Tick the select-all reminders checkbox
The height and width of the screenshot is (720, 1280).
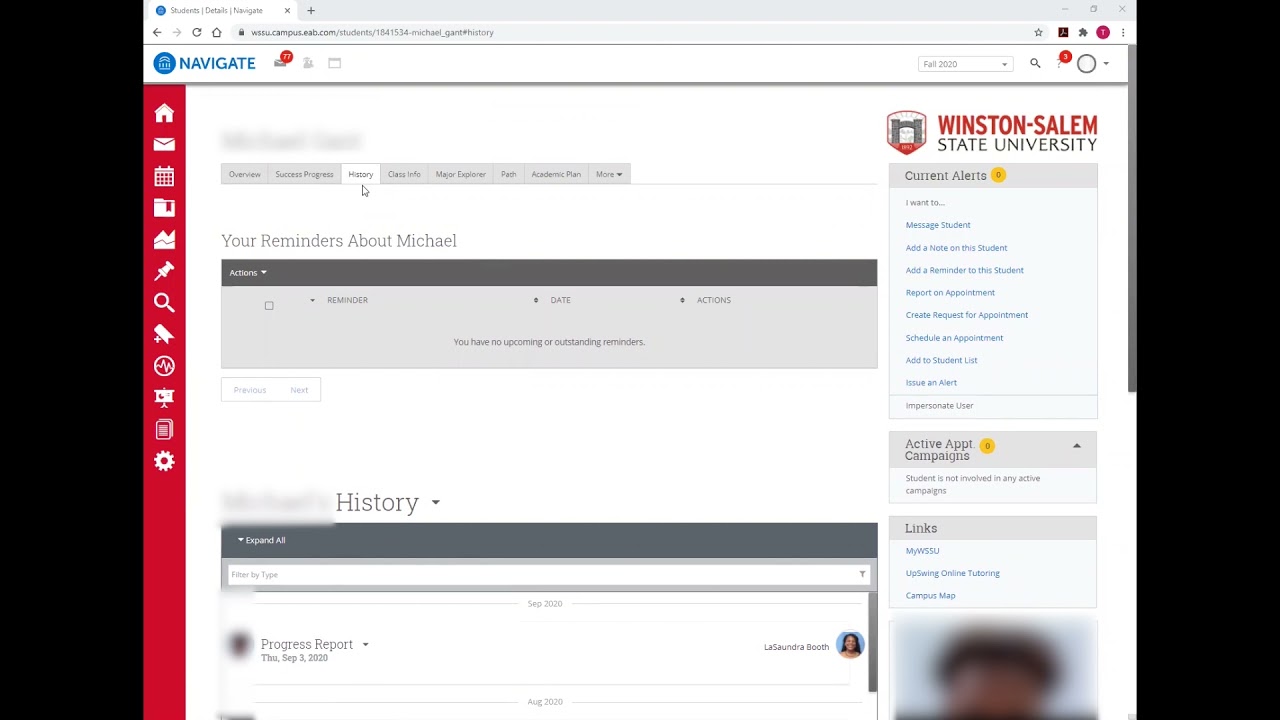269,305
